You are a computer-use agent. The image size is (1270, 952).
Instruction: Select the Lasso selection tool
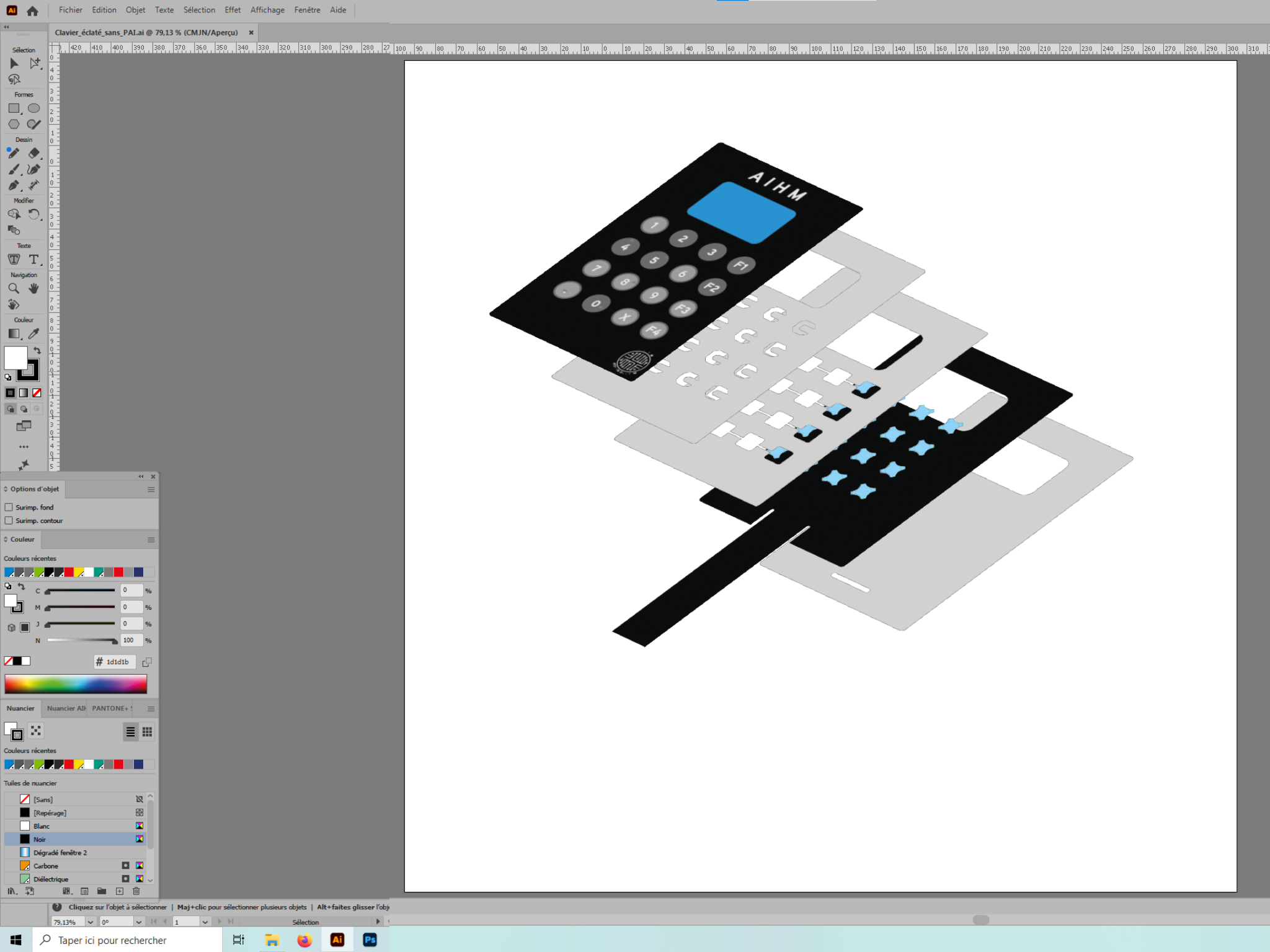tap(14, 79)
